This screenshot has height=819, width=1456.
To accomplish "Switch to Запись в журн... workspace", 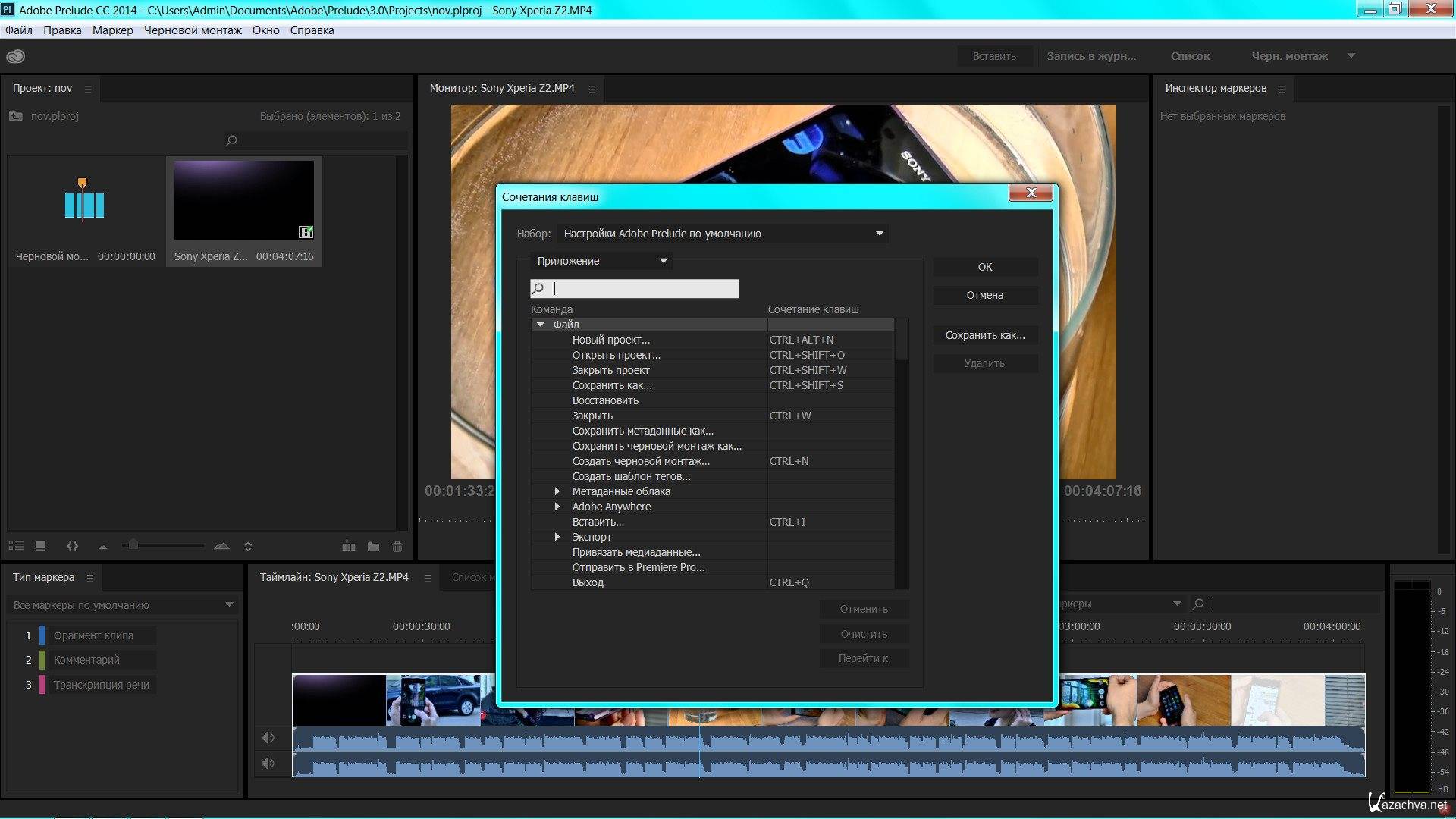I will (x=1091, y=56).
